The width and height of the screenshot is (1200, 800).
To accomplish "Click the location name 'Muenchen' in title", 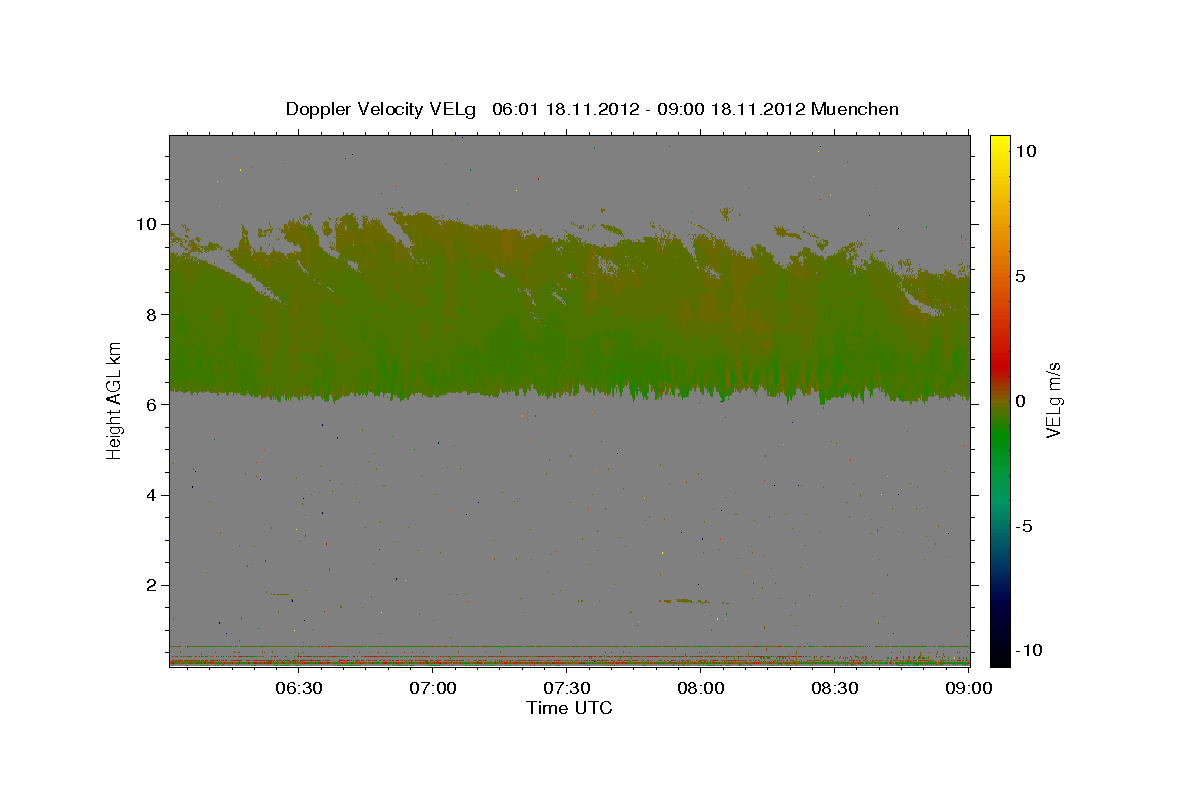I will pyautogui.click(x=855, y=109).
